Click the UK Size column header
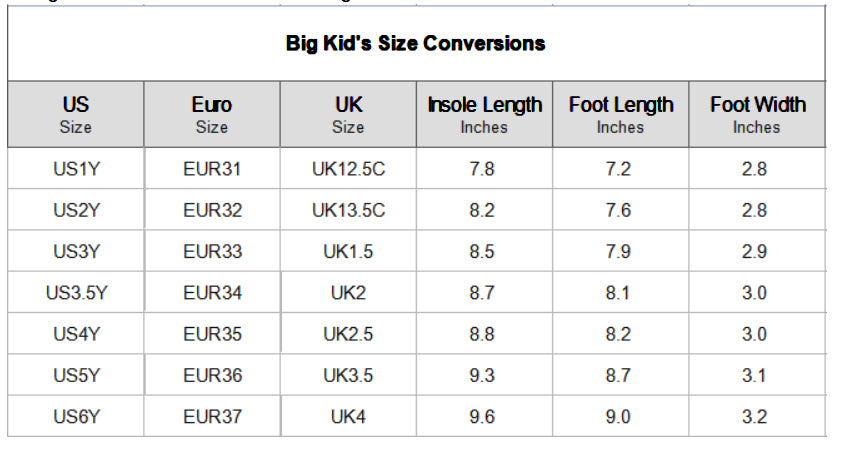This screenshot has height=454, width=841. (348, 115)
